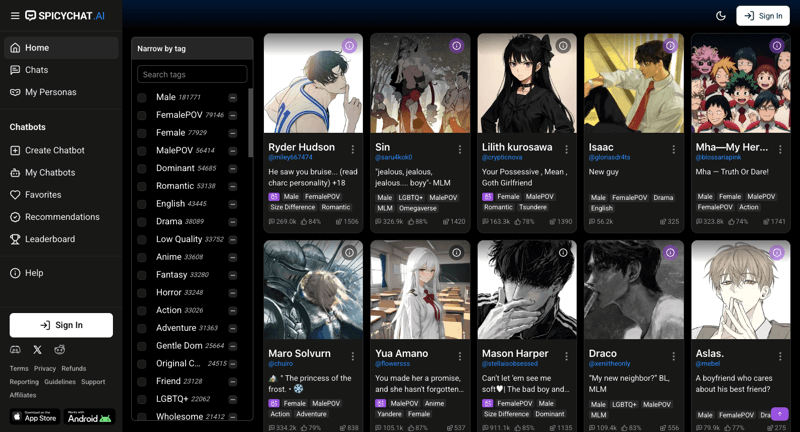Open the Privacy link in the footer

click(x=45, y=369)
